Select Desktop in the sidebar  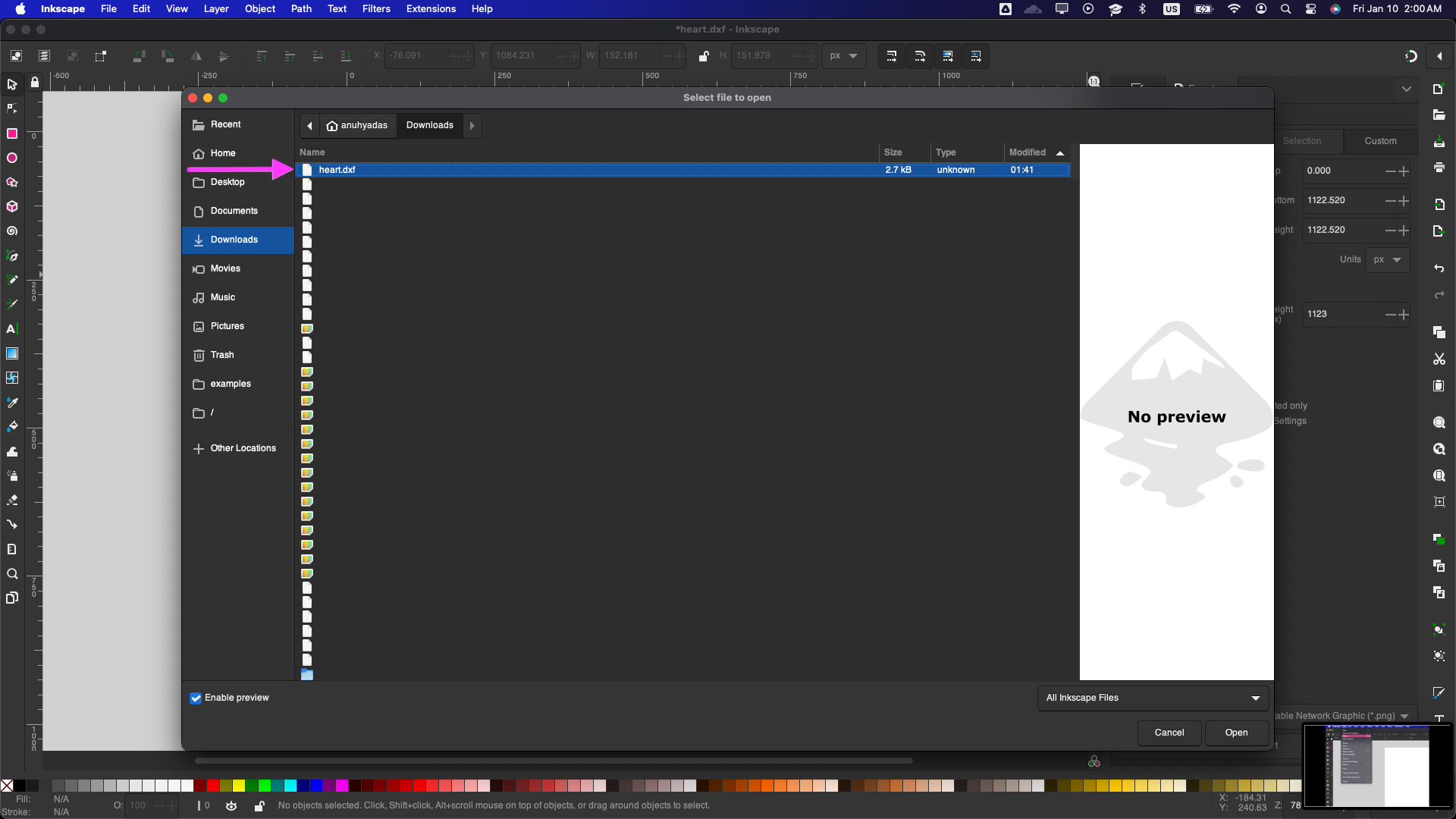(238, 182)
